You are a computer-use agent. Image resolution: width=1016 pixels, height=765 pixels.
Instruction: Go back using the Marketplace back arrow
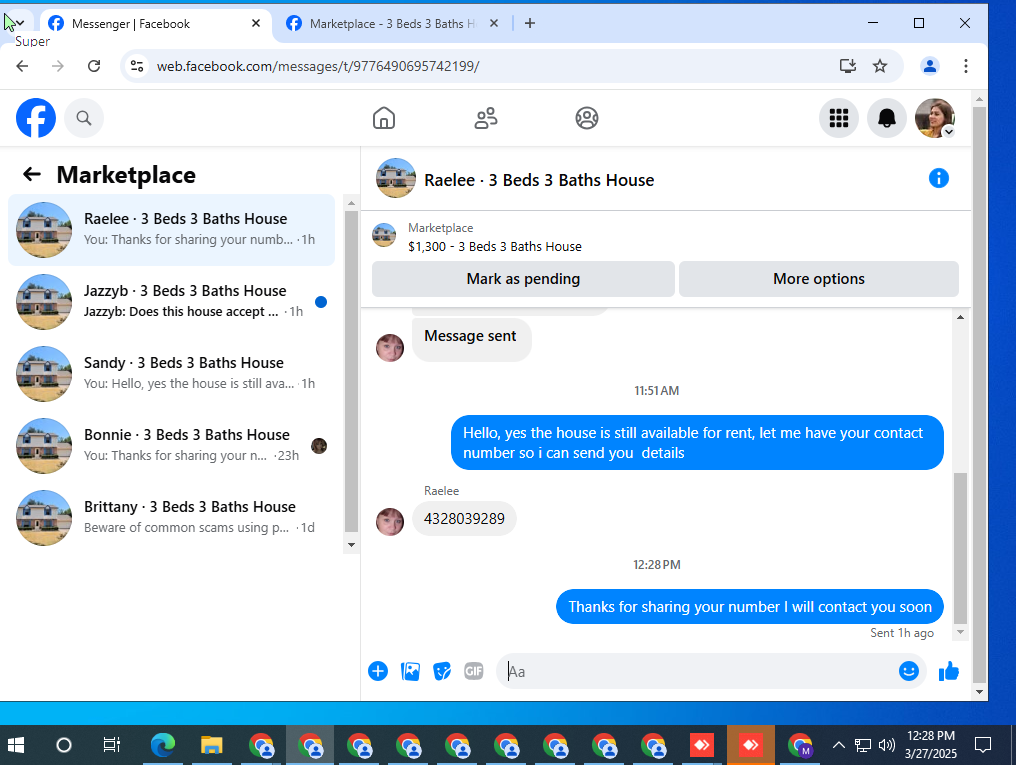32,174
